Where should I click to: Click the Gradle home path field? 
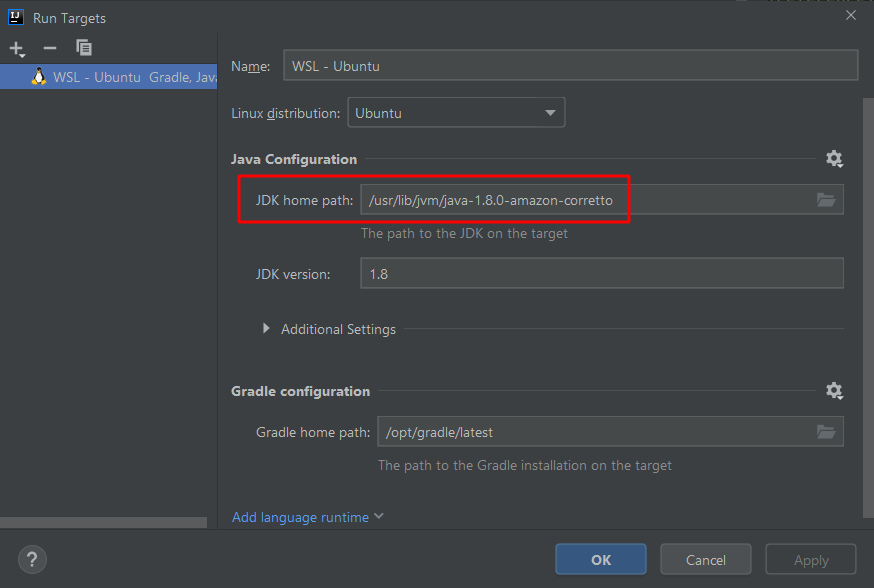pos(610,431)
